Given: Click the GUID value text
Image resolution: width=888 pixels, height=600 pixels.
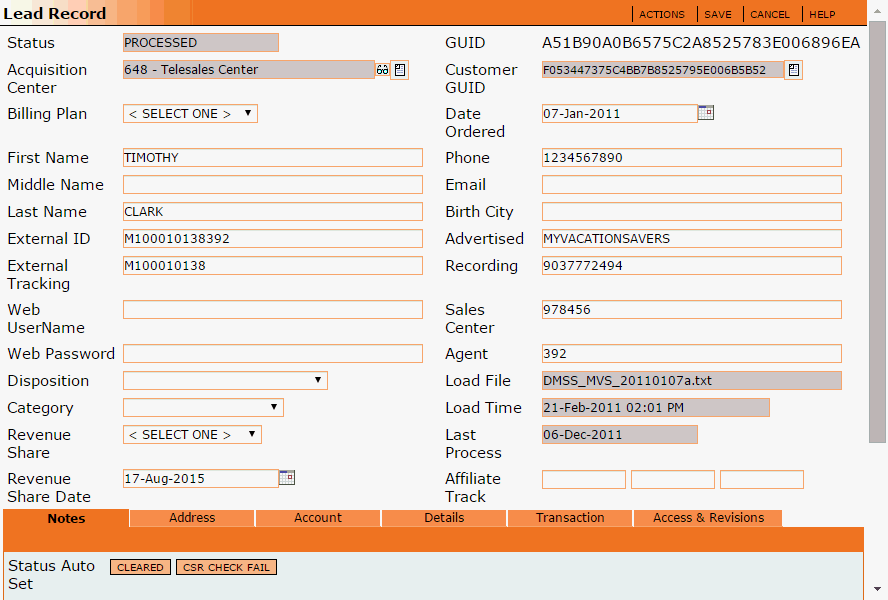Looking at the screenshot, I should pos(701,43).
